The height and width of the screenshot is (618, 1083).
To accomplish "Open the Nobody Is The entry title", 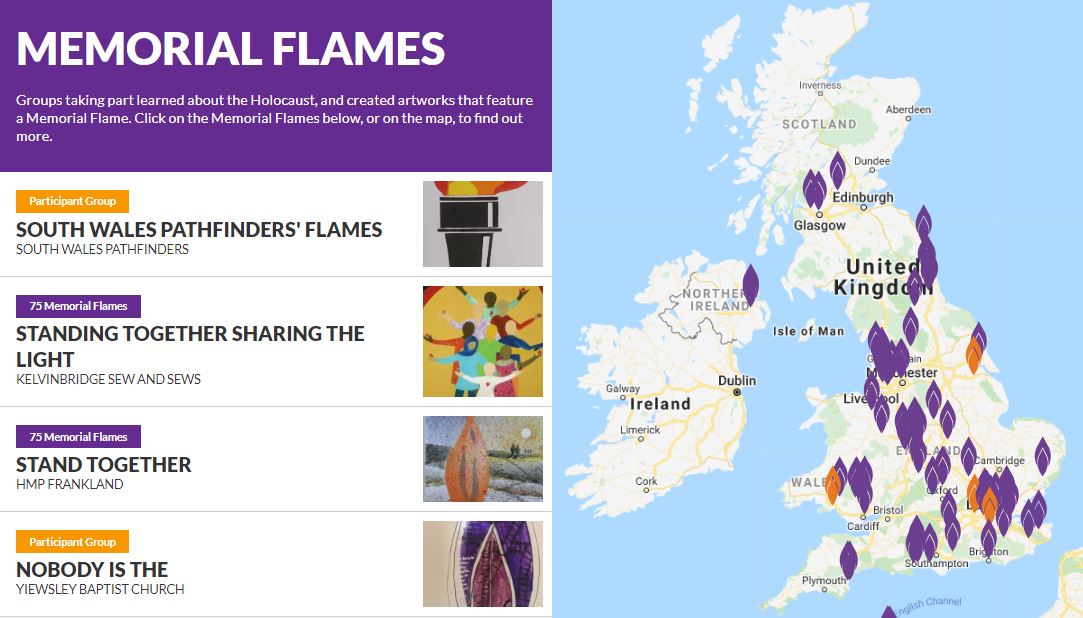I will (x=92, y=569).
